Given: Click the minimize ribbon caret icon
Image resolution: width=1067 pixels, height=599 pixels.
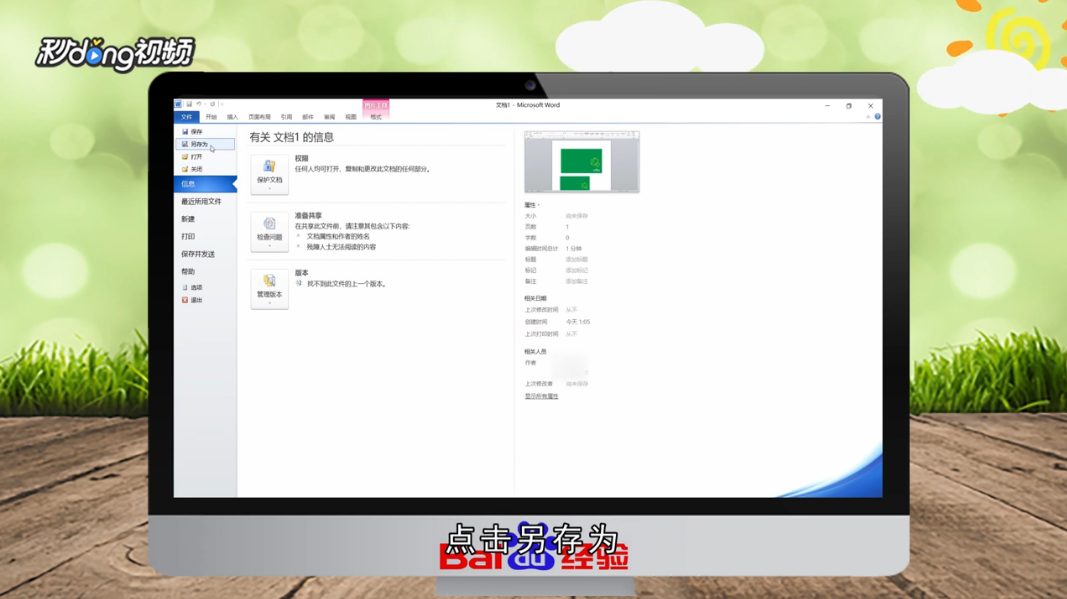Looking at the screenshot, I should [868, 116].
